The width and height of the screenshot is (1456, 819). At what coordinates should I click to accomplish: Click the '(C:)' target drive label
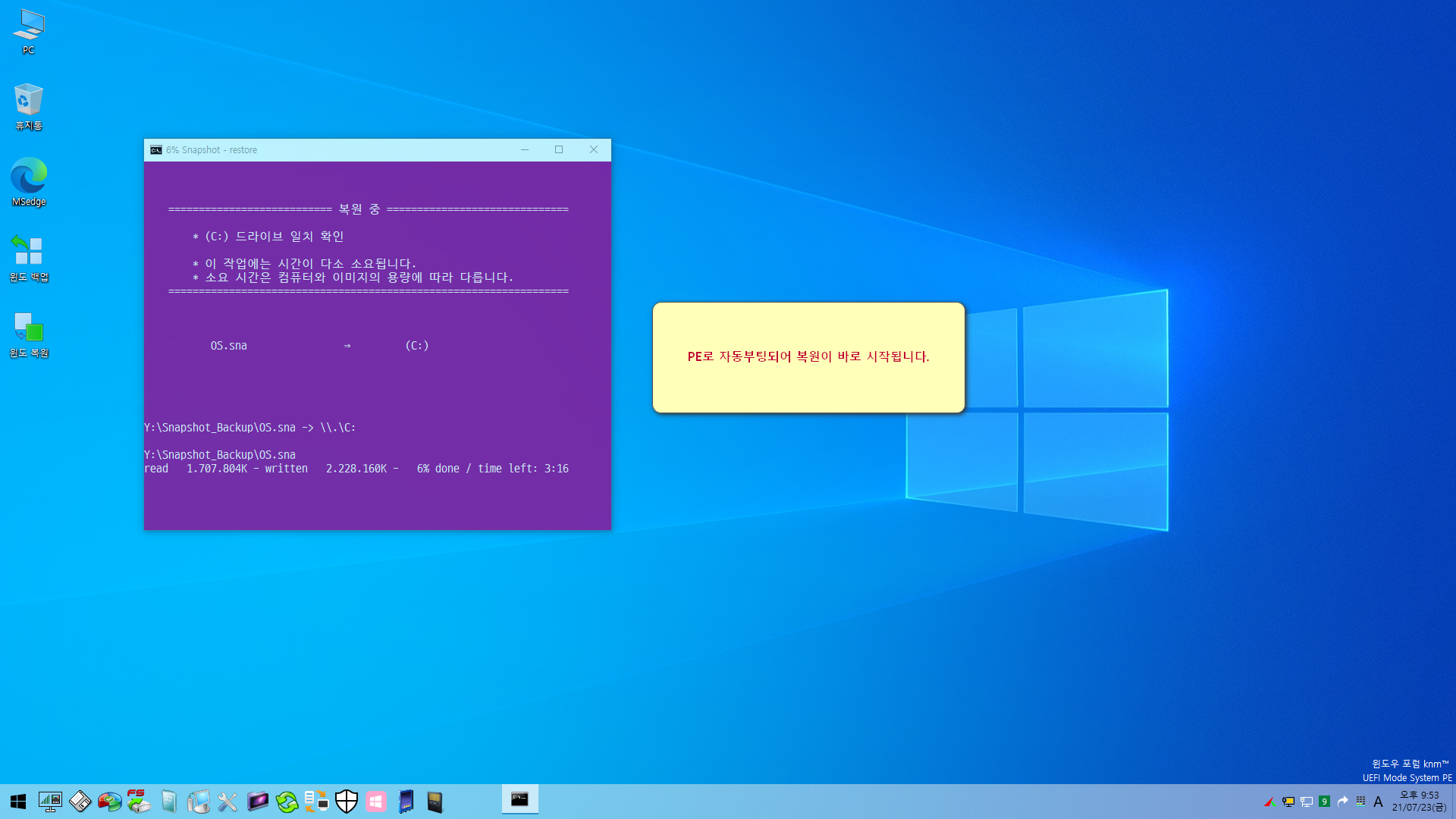click(417, 346)
